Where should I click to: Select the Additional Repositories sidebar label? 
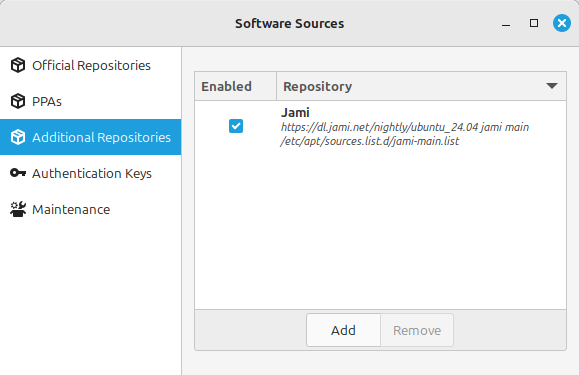pyautogui.click(x=101, y=137)
